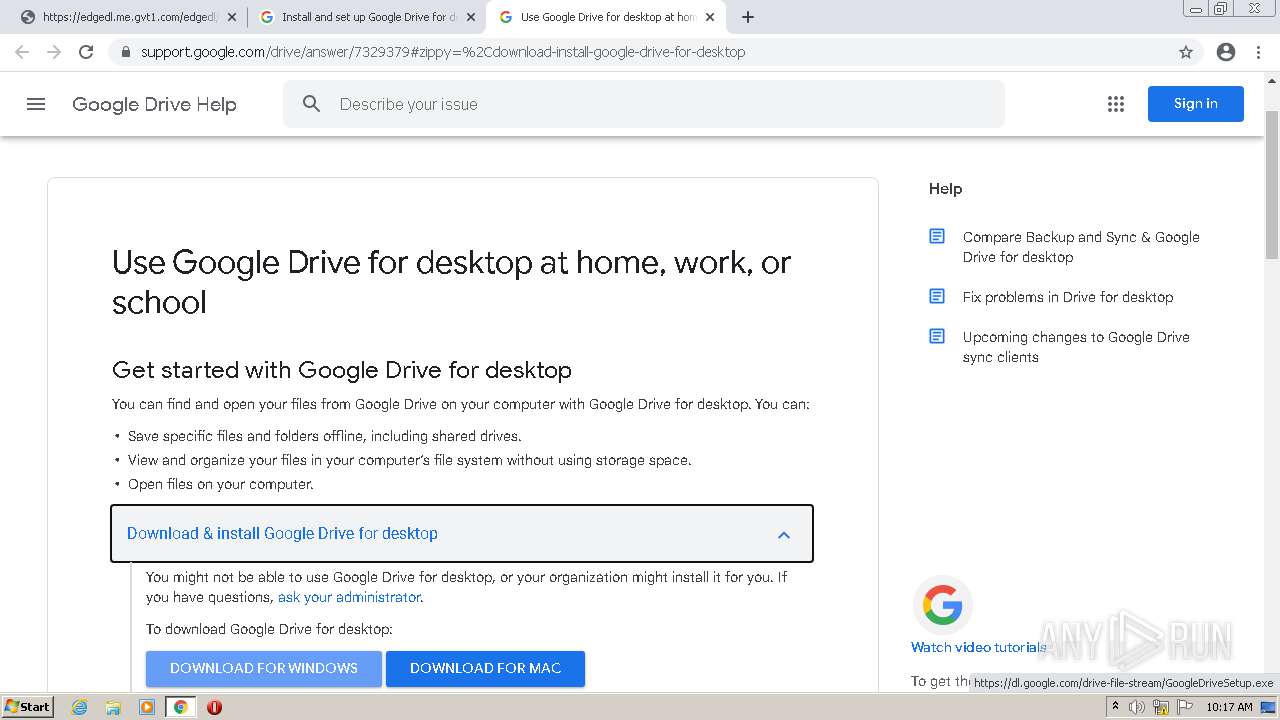Go back to previous page
Image resolution: width=1280 pixels, height=720 pixels.
tap(22, 52)
